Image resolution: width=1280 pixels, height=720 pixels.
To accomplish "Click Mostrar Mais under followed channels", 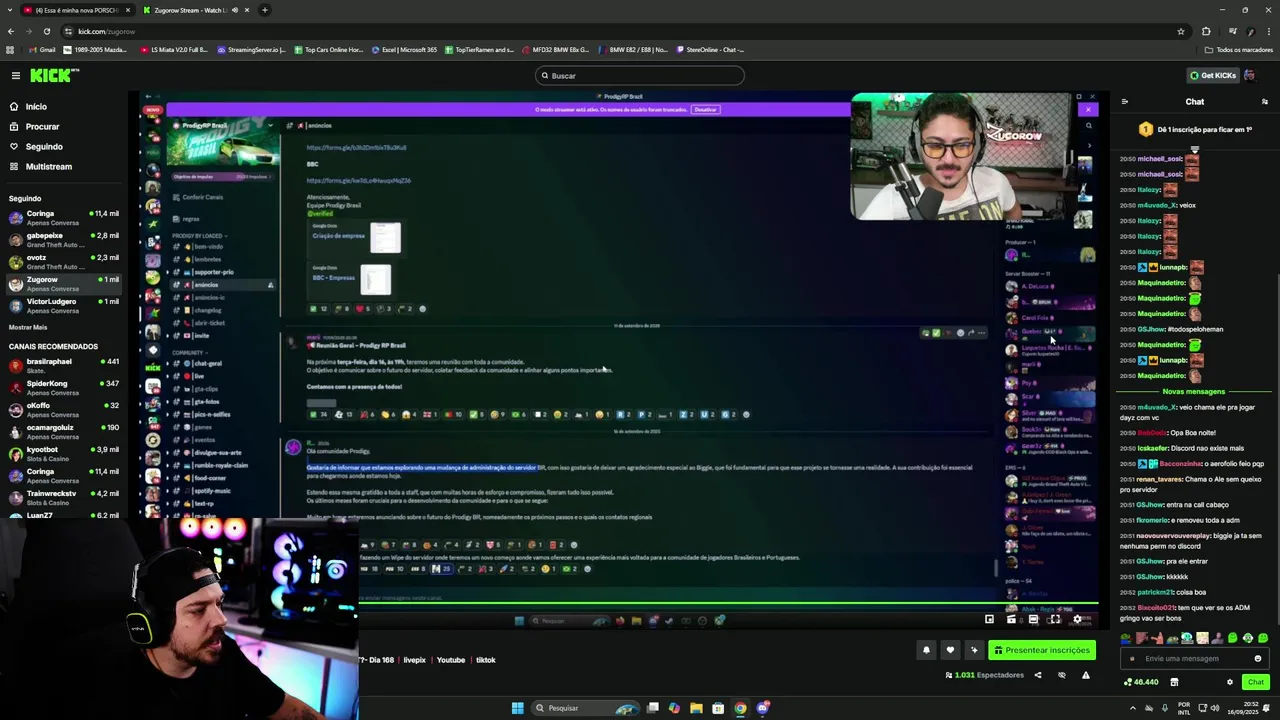I will point(28,327).
